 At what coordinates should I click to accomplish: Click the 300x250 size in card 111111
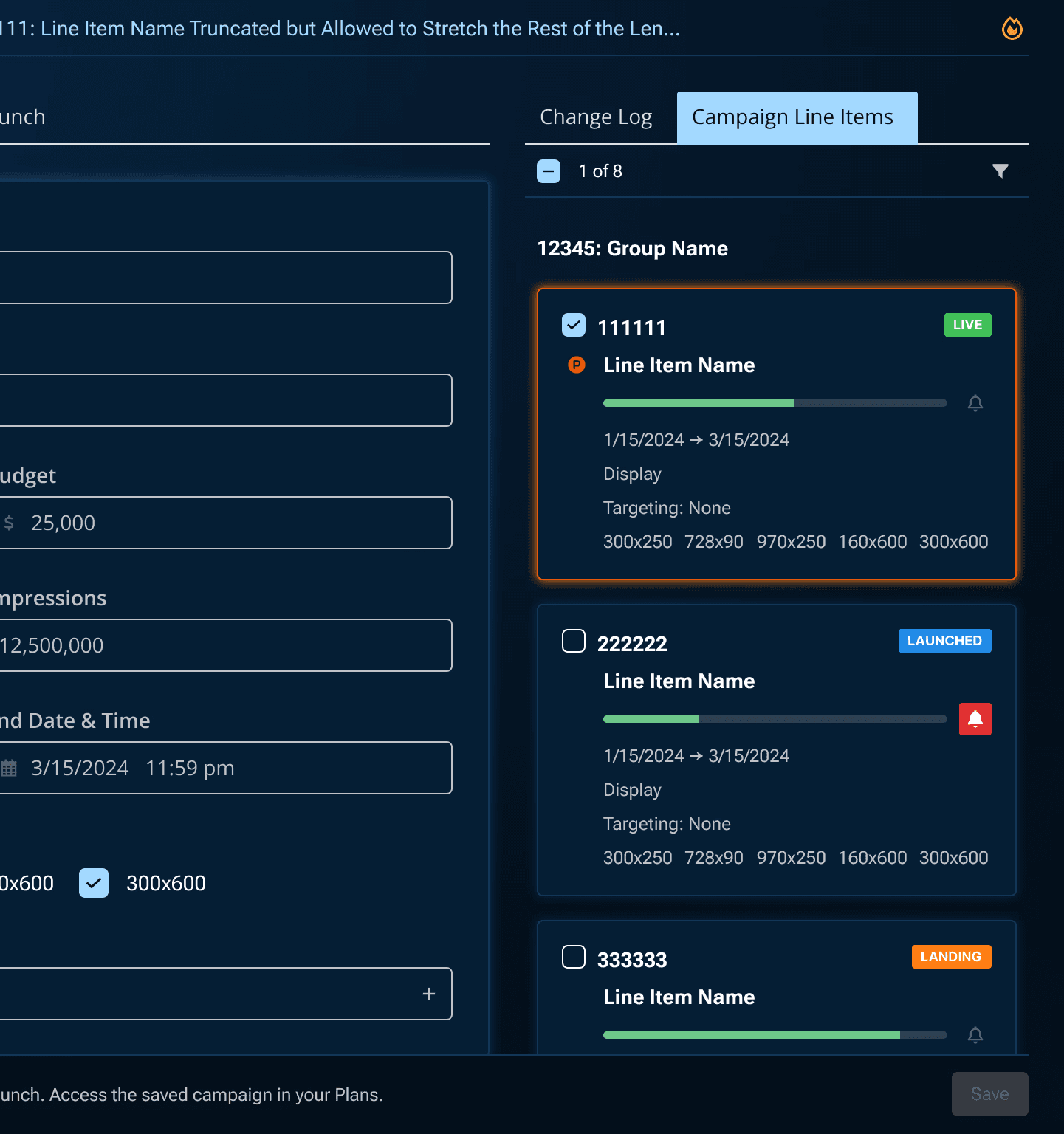point(638,542)
